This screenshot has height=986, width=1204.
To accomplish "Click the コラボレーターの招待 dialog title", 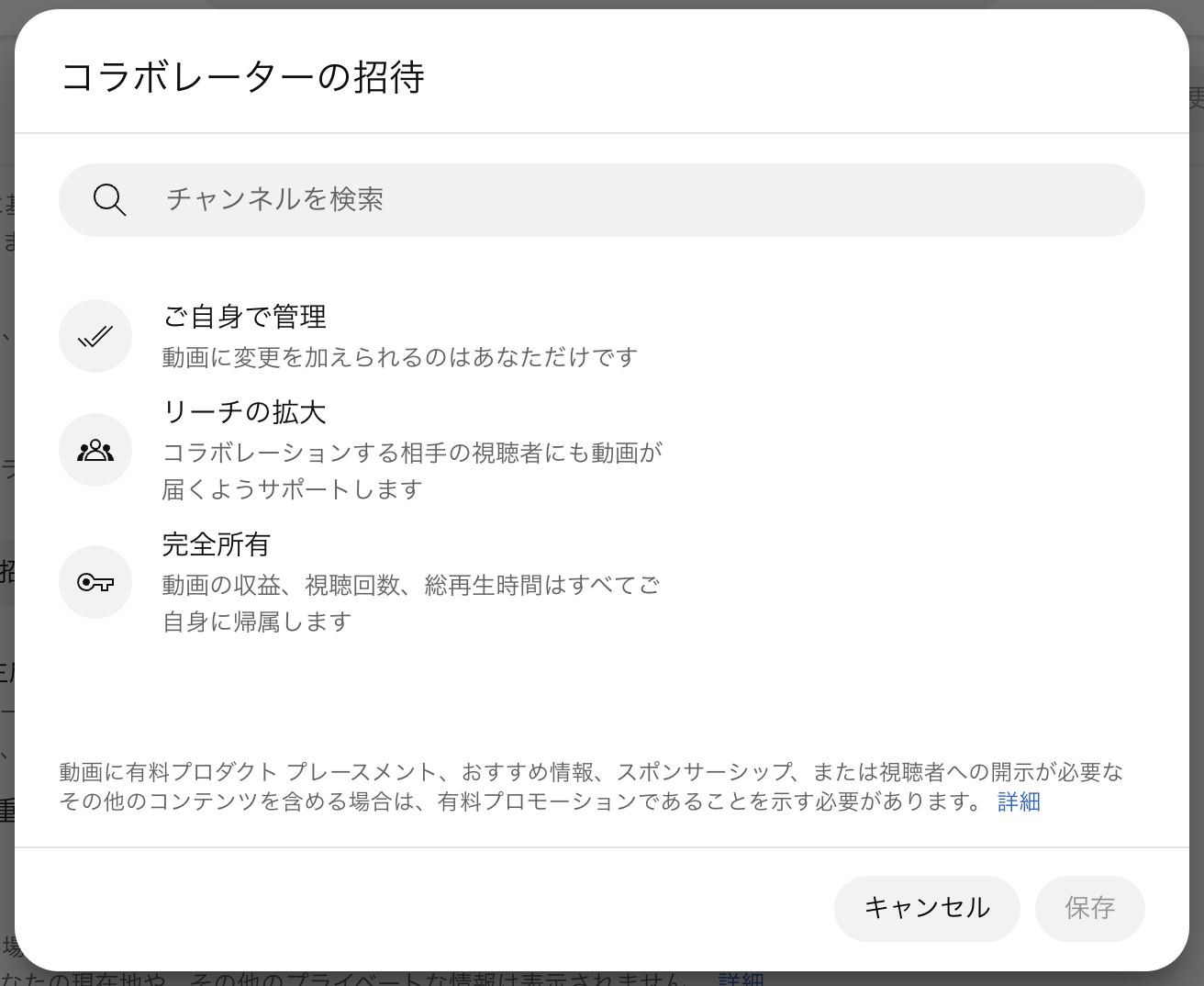I will tap(242, 77).
